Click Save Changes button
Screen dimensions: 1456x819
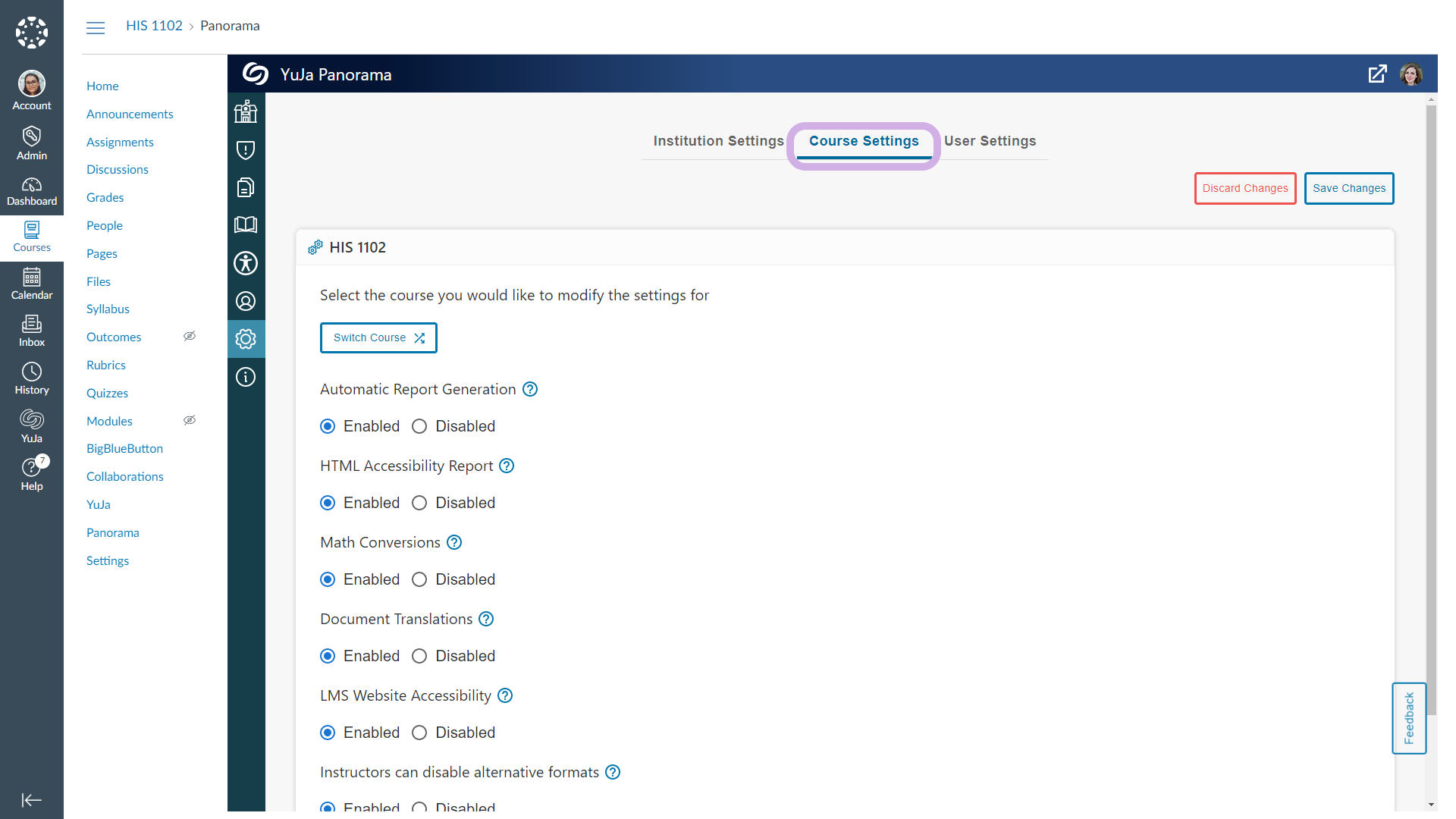[1349, 188]
